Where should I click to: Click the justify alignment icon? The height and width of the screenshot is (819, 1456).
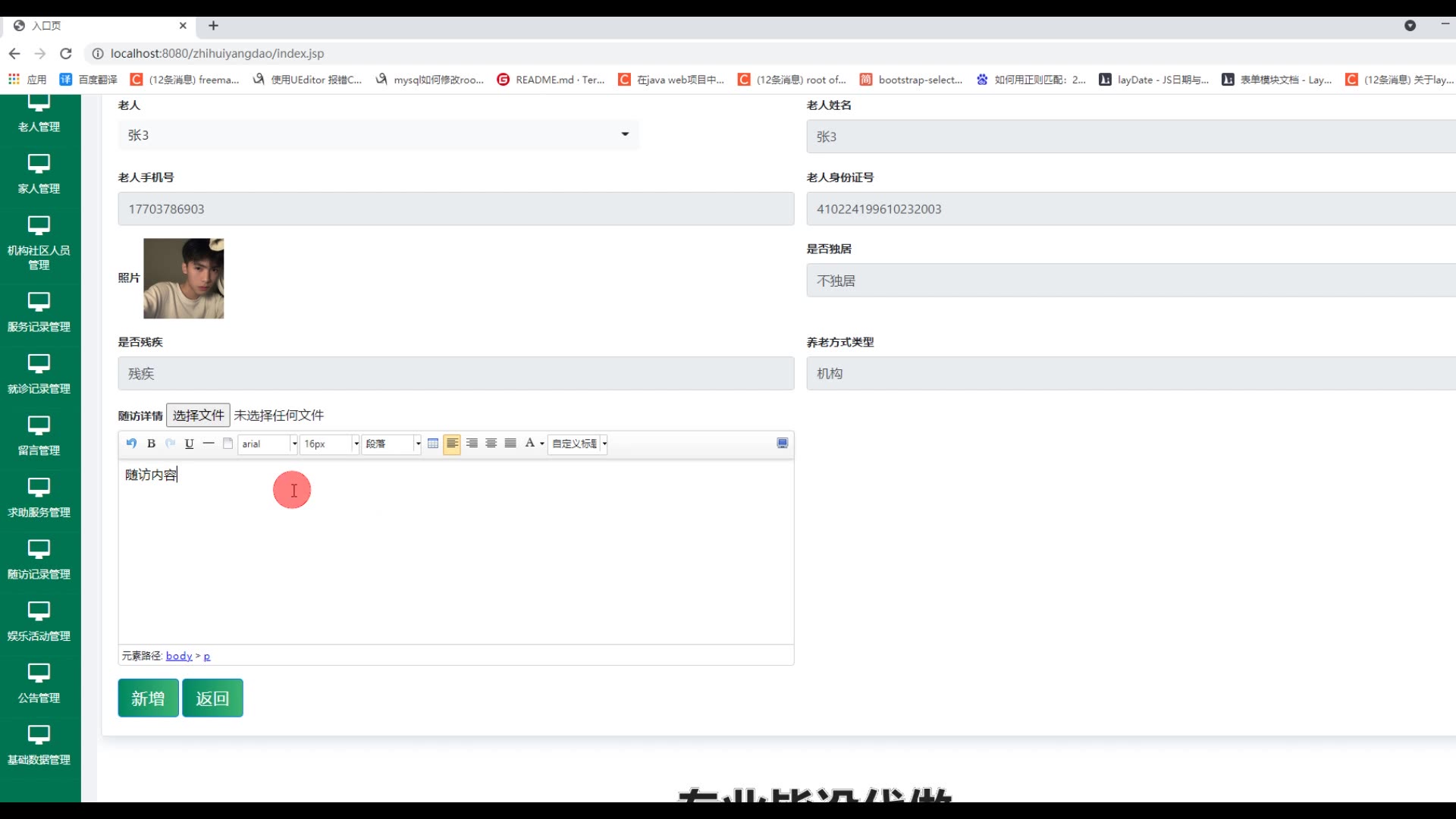510,444
